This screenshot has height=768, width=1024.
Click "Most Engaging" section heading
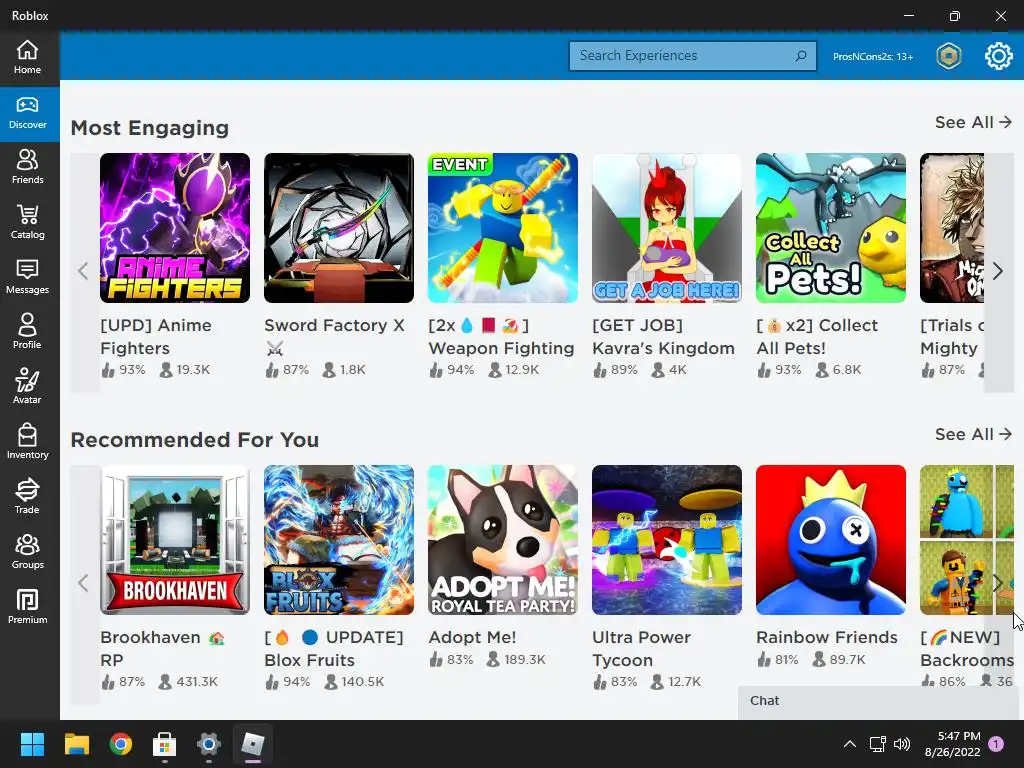tap(150, 128)
